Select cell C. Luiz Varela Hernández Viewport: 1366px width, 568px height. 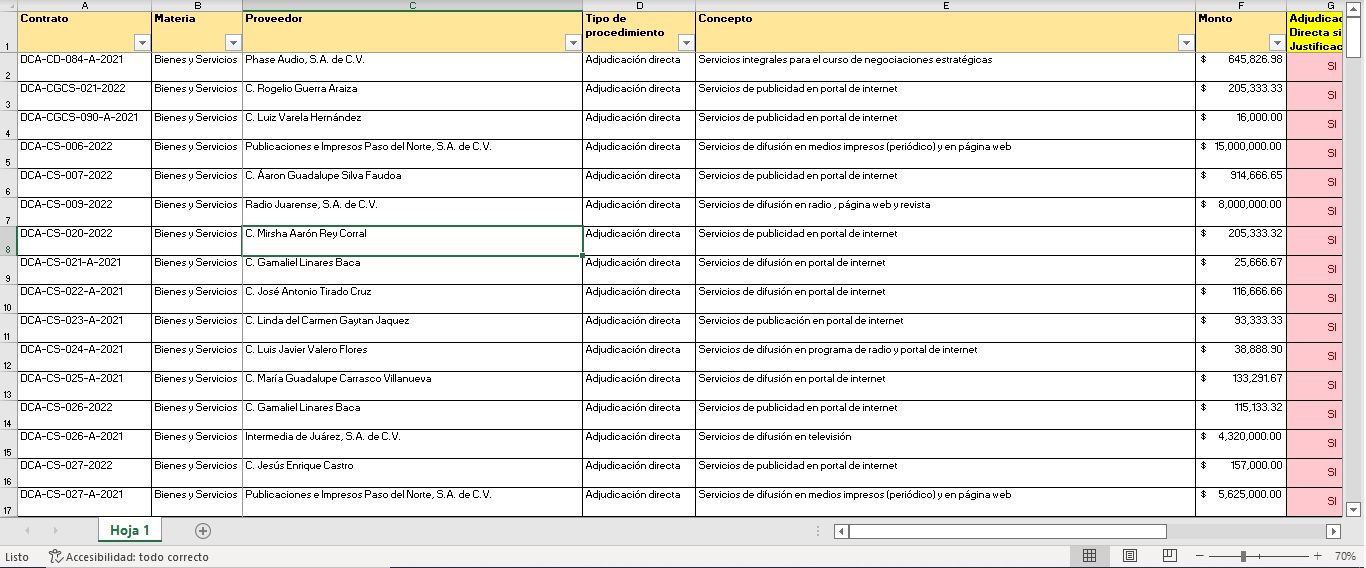click(412, 125)
